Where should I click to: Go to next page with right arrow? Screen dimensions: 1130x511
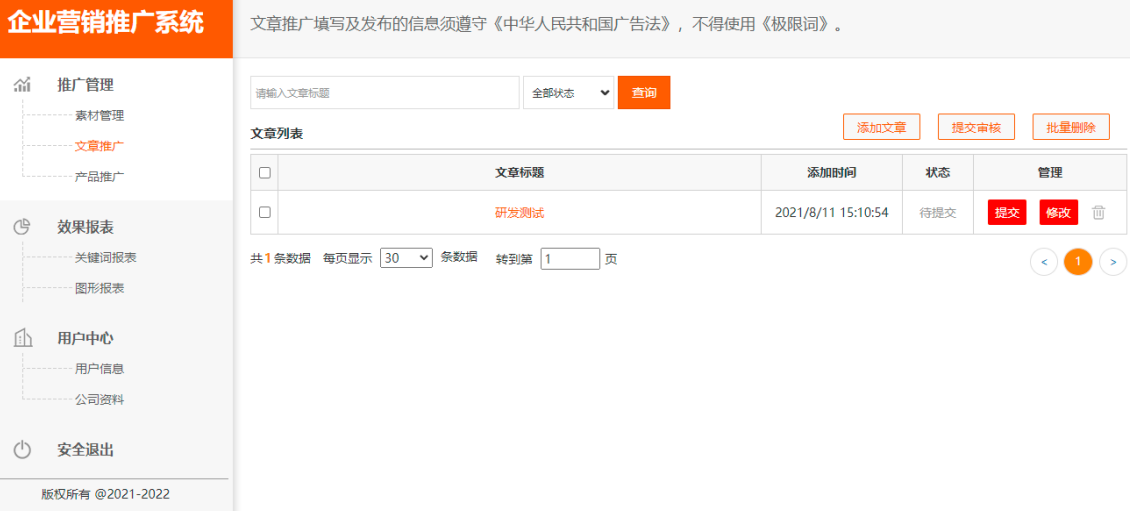1113,262
